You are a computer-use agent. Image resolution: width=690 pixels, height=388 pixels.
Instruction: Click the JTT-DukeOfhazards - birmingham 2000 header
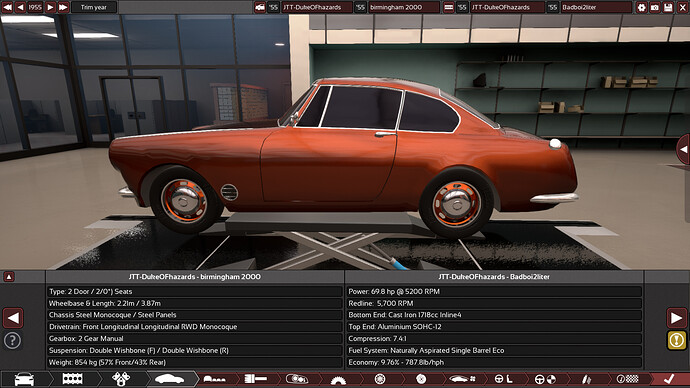click(x=195, y=277)
